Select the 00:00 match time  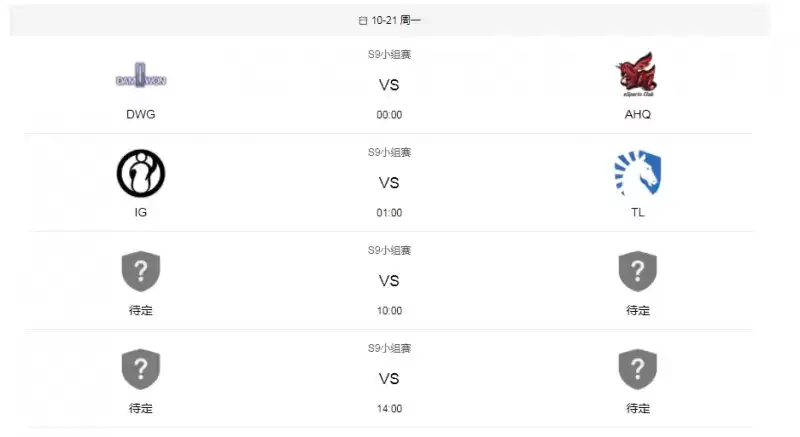389,115
